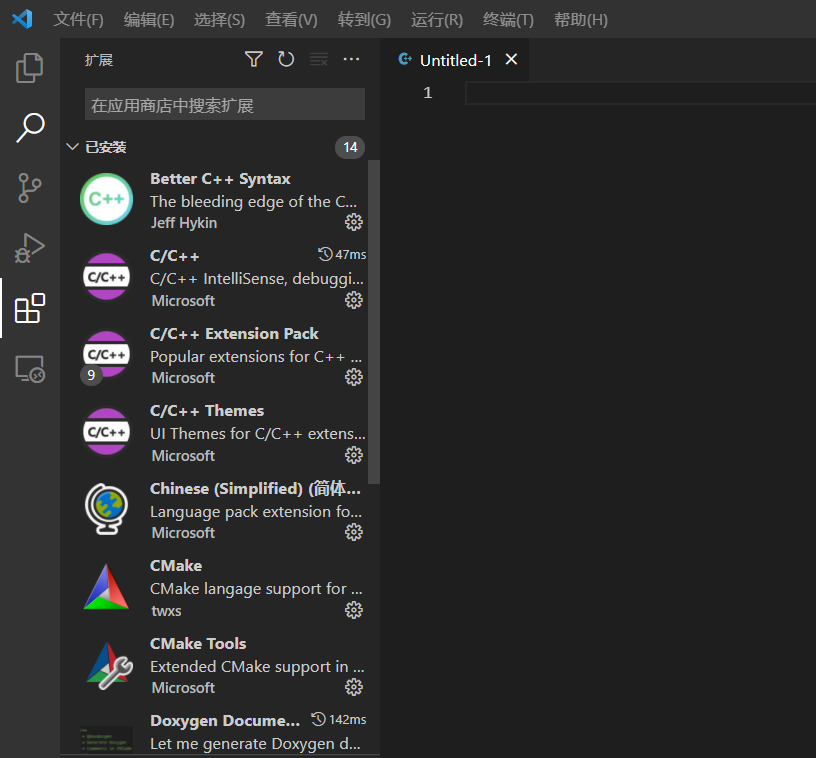Image resolution: width=816 pixels, height=758 pixels.
Task: Click line 1 in the editor
Action: coord(640,94)
